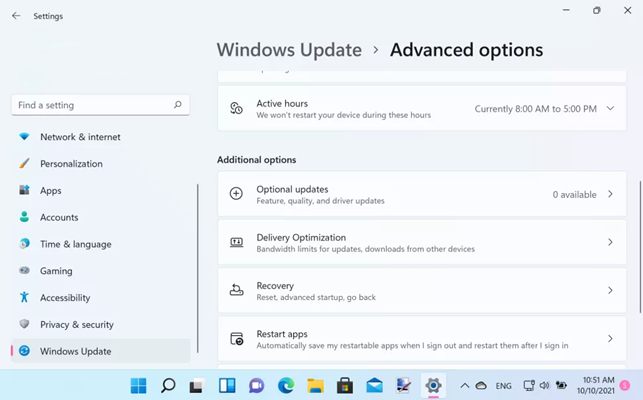
Task: Open Optional updates via its chevron
Action: [x=610, y=194]
